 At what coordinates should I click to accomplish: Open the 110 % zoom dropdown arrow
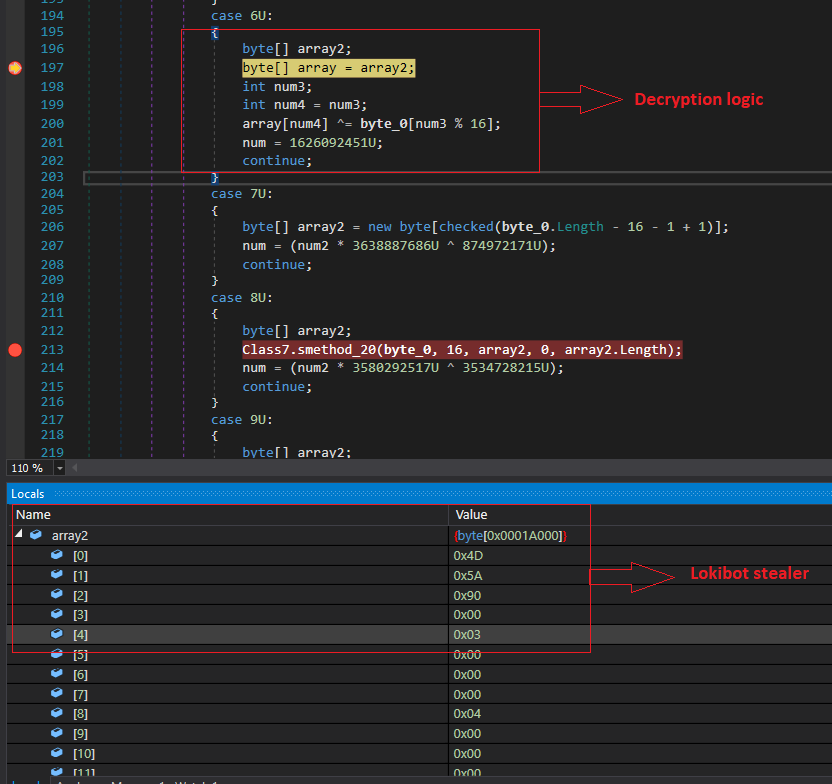tap(59, 468)
